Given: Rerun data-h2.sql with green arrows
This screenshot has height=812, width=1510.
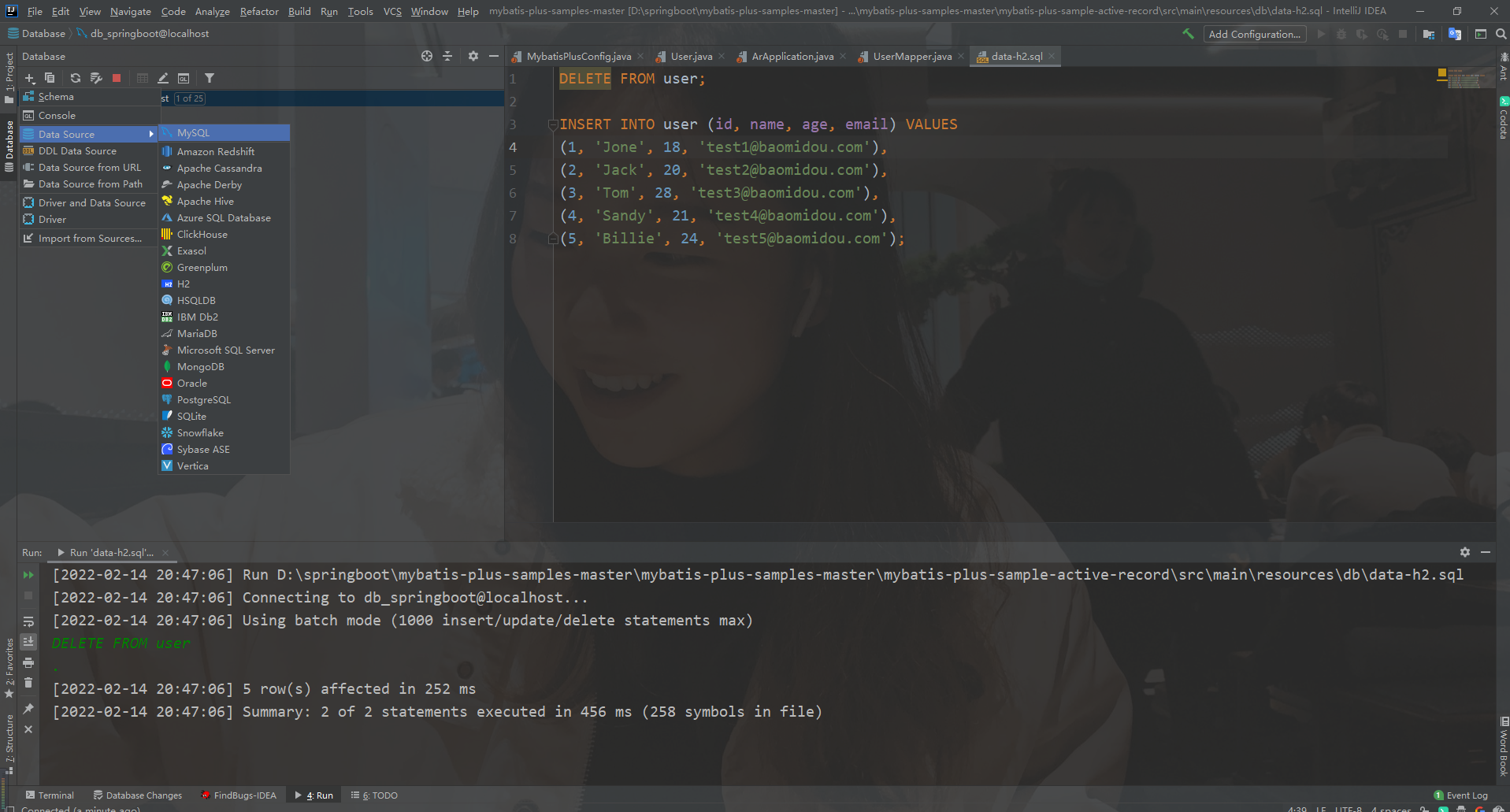Looking at the screenshot, I should pyautogui.click(x=28, y=575).
